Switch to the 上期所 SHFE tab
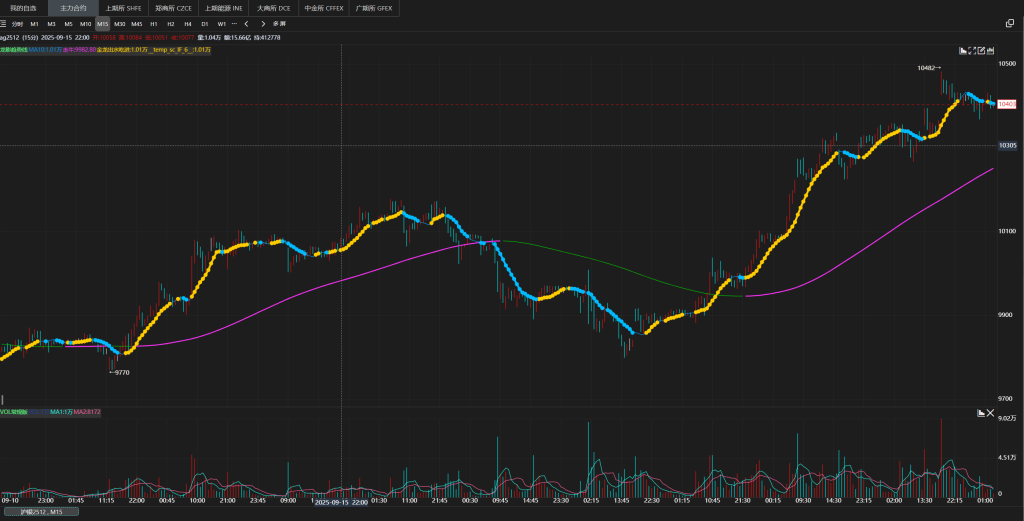 123,8
